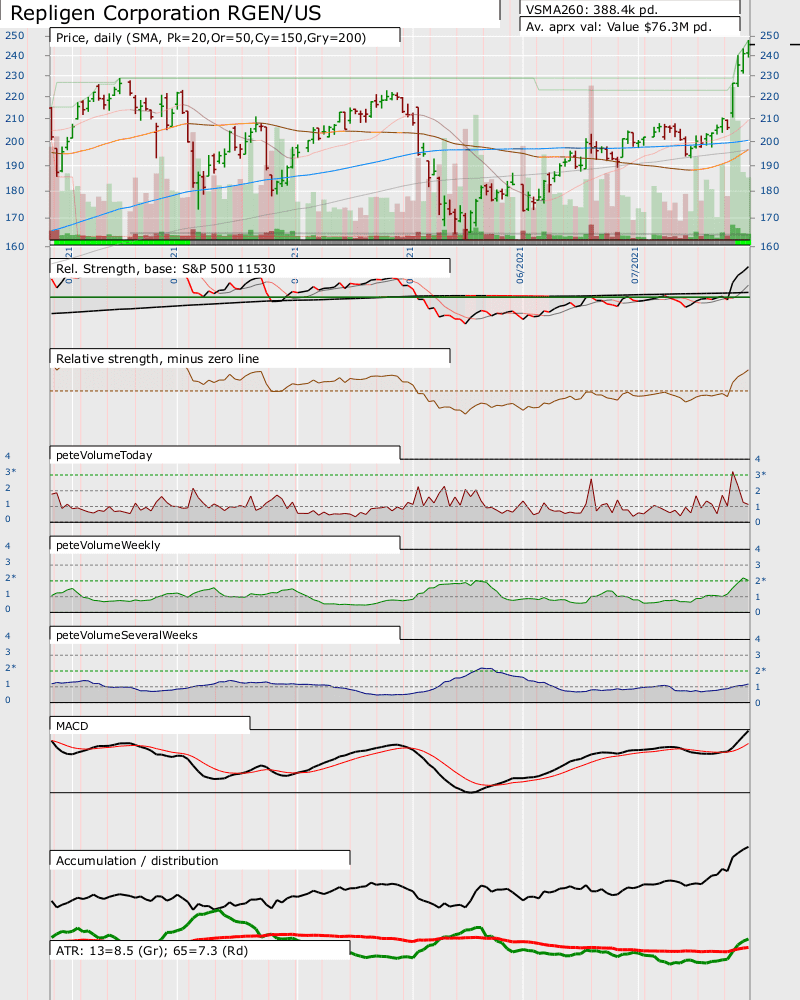Click the 'VSMA260: 388.4k pd.' label

click(591, 10)
